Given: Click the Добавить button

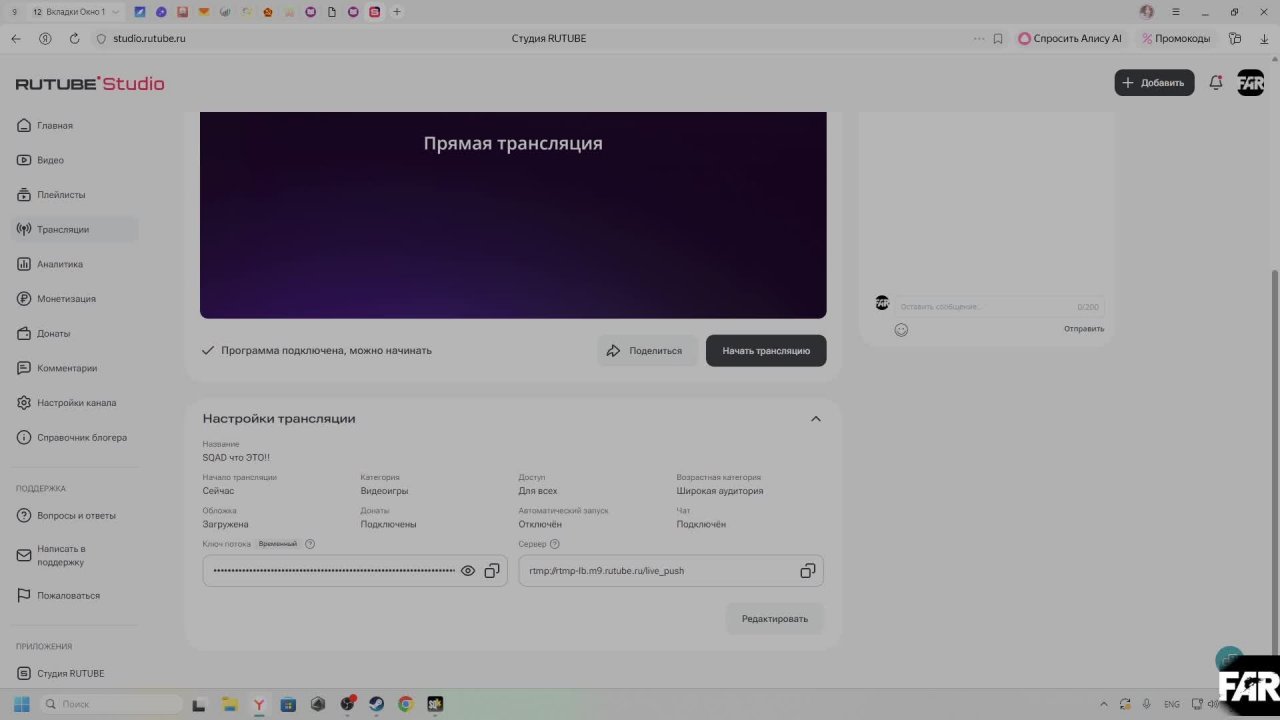Looking at the screenshot, I should (x=1154, y=83).
